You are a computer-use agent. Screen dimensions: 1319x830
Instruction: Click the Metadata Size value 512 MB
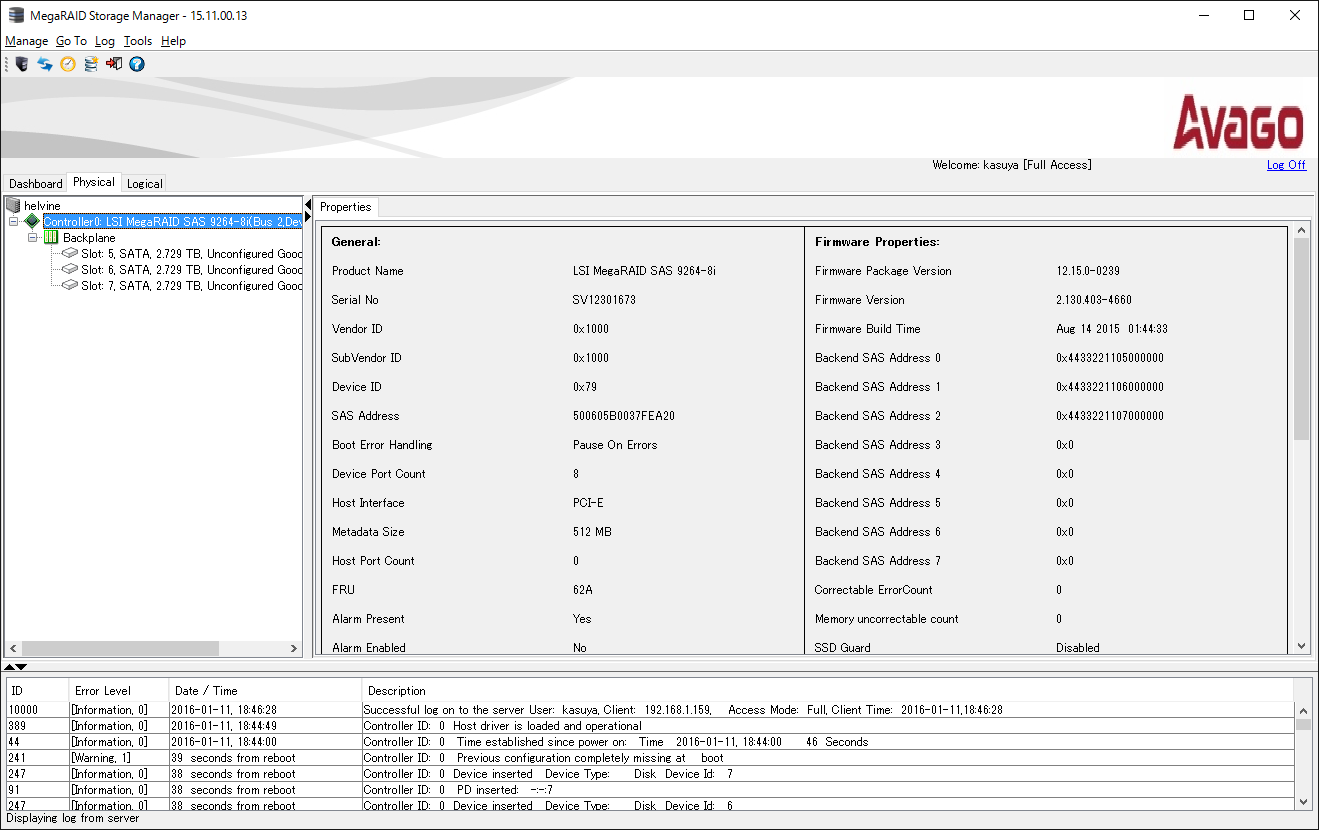(x=592, y=532)
